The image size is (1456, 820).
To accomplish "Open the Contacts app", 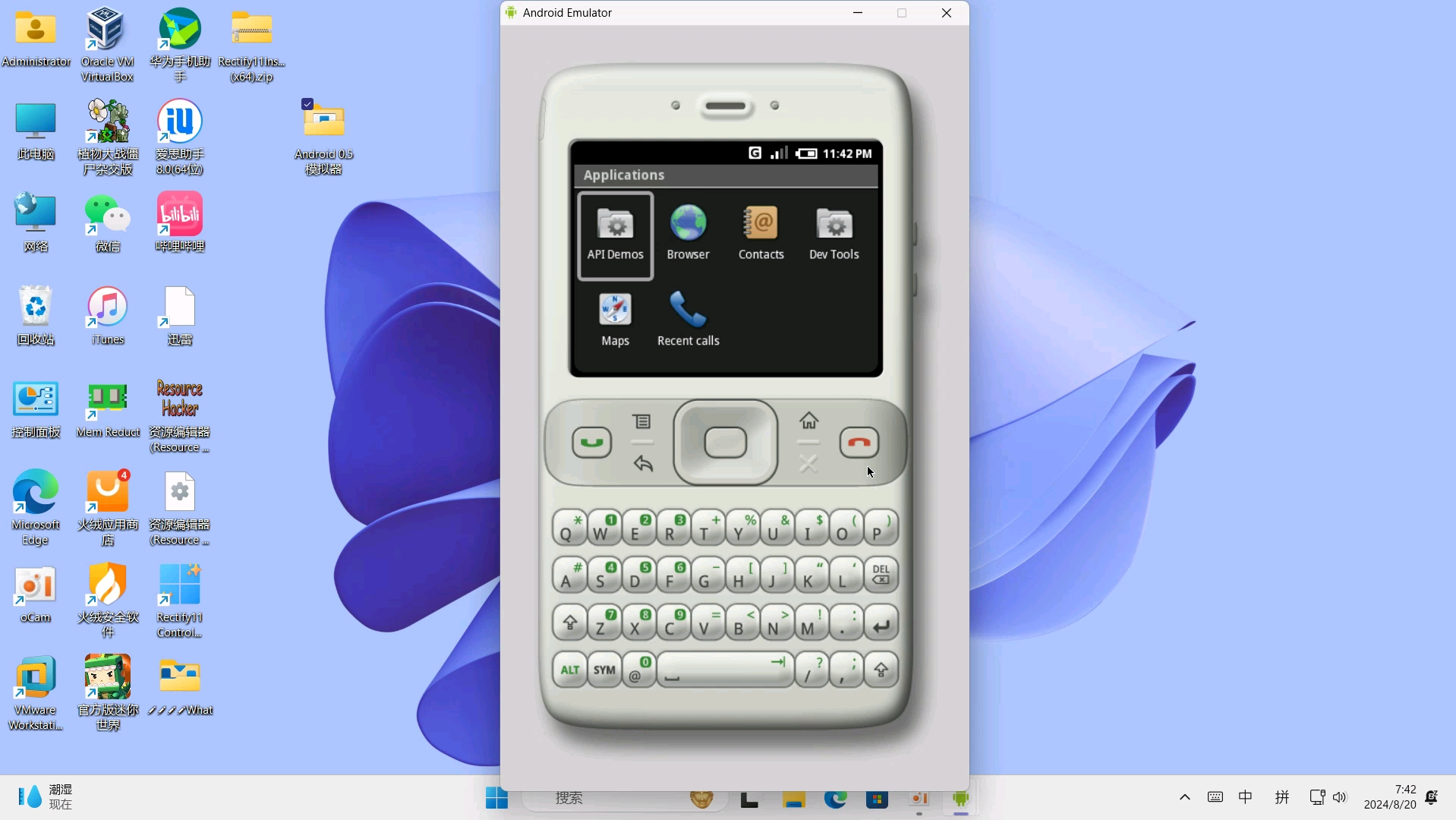I will pos(761,232).
